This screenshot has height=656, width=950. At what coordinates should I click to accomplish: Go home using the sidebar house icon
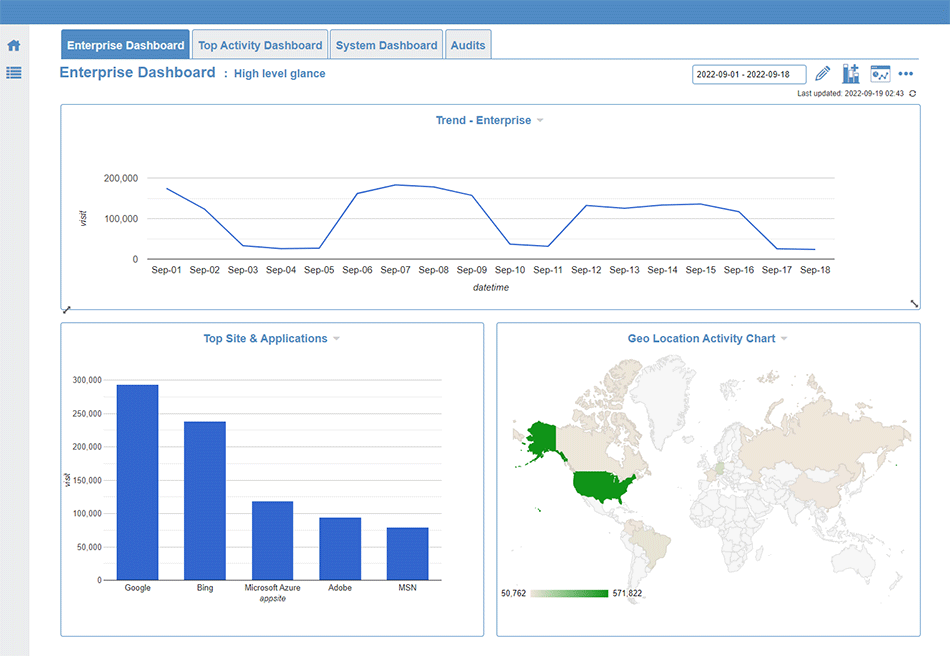13,44
